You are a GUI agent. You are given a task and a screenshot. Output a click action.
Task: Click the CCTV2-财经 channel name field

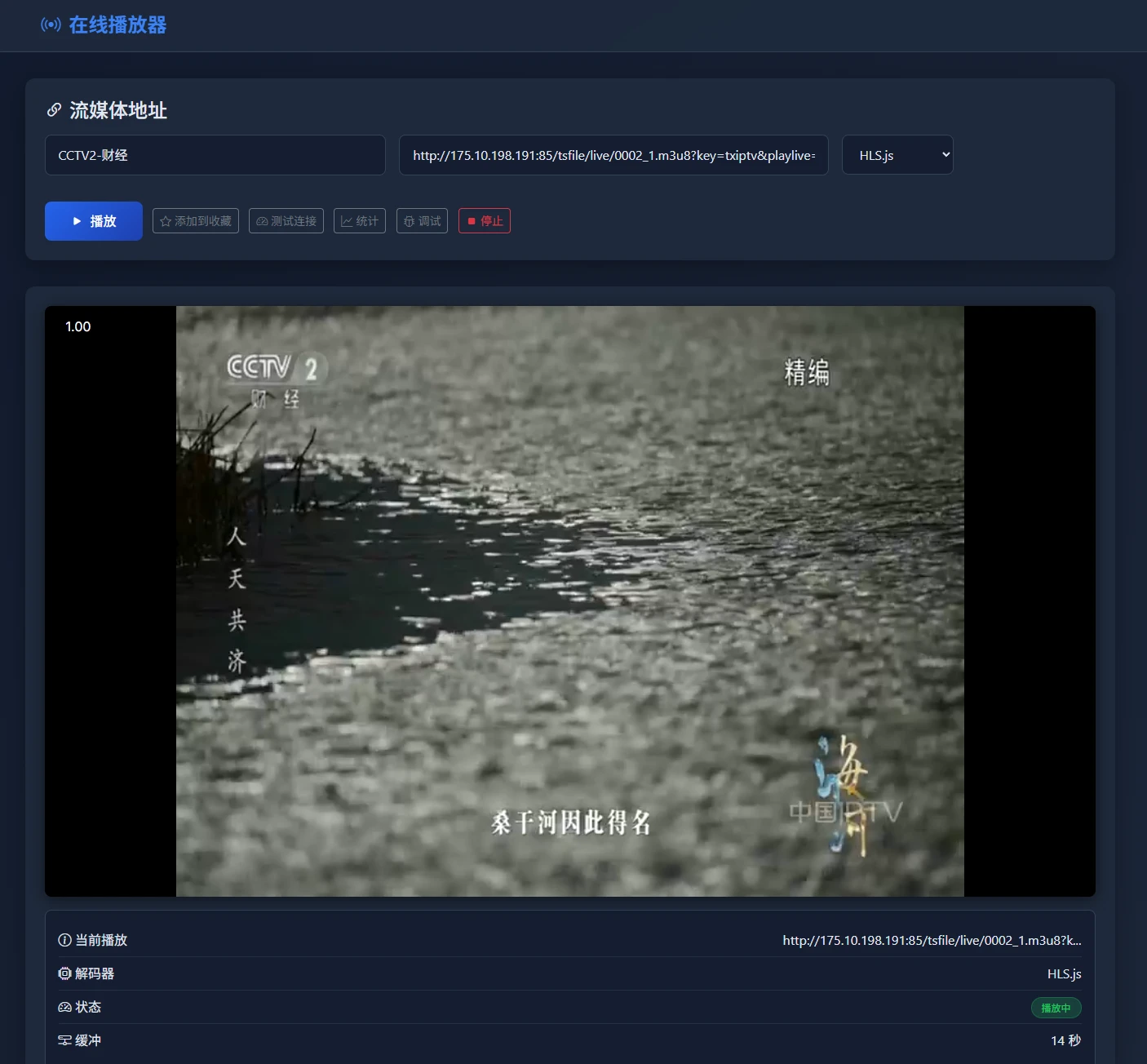pos(215,154)
